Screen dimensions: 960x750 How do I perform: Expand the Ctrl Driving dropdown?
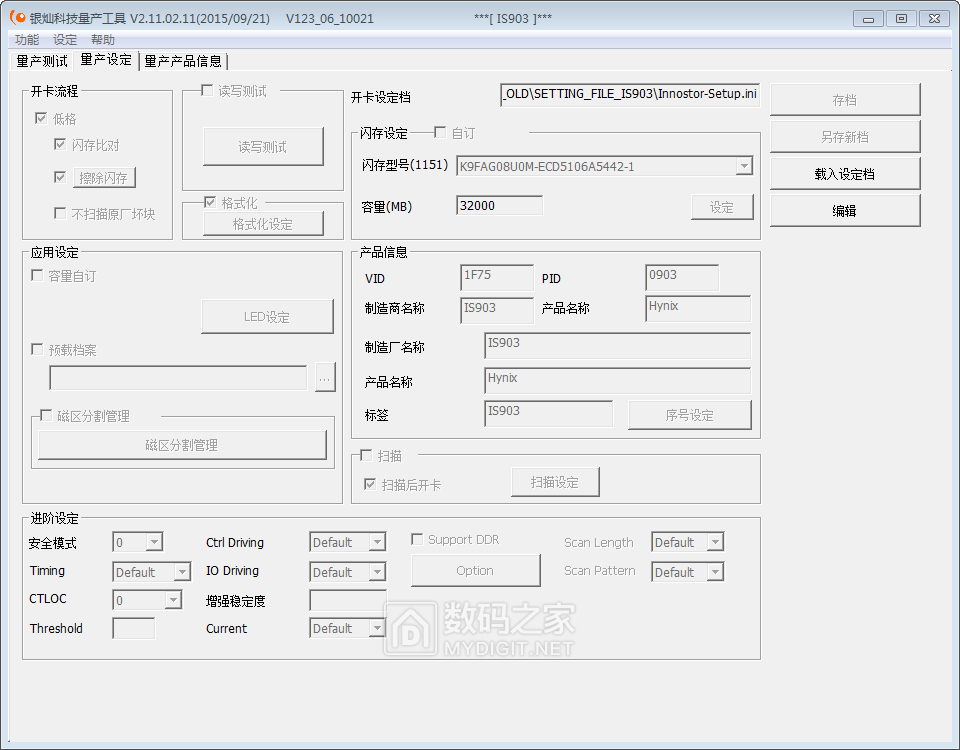click(376, 543)
